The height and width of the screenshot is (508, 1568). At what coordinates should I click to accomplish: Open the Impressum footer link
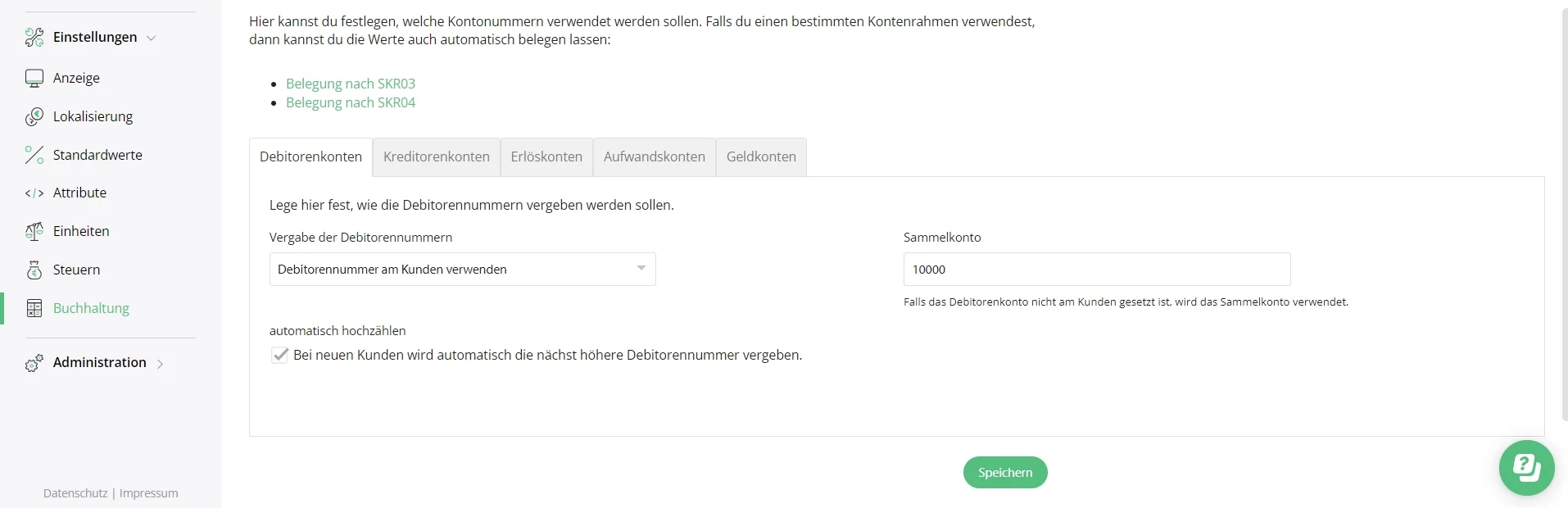pyautogui.click(x=148, y=493)
